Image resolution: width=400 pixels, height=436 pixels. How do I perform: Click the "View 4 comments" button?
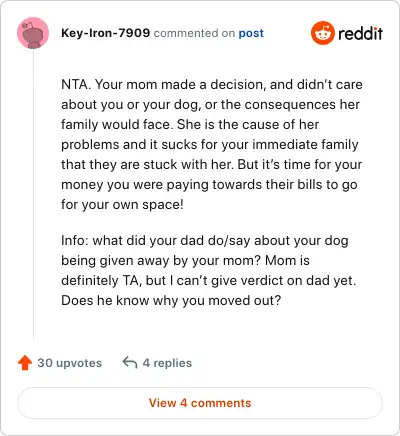pos(200,403)
